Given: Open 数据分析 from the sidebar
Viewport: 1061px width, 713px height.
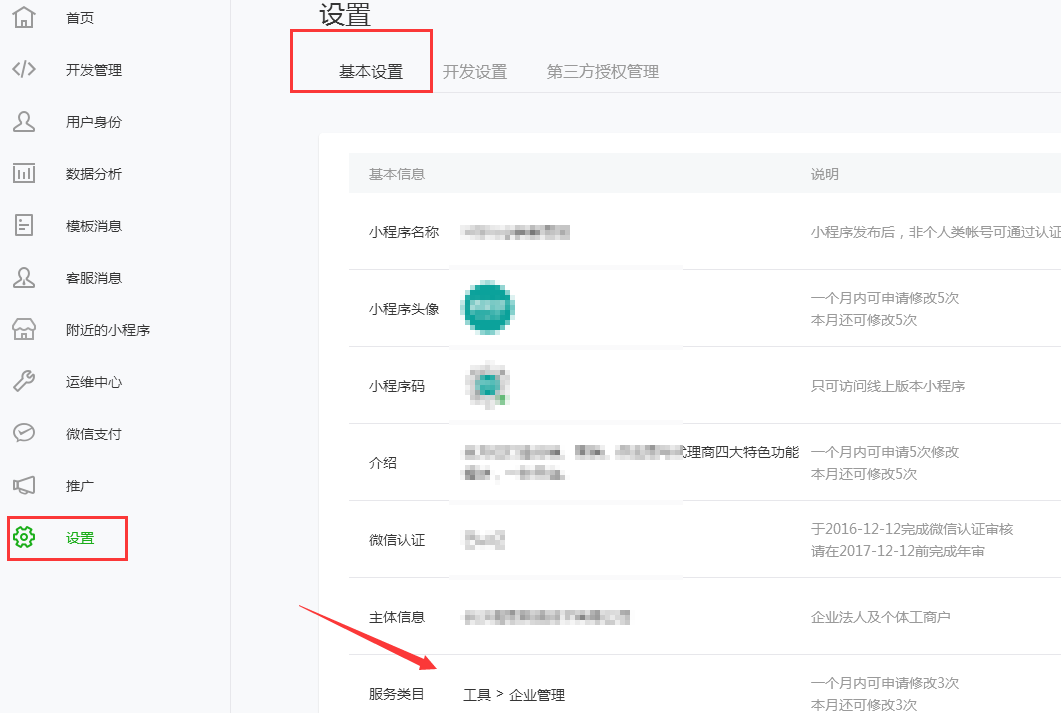Looking at the screenshot, I should click(94, 174).
